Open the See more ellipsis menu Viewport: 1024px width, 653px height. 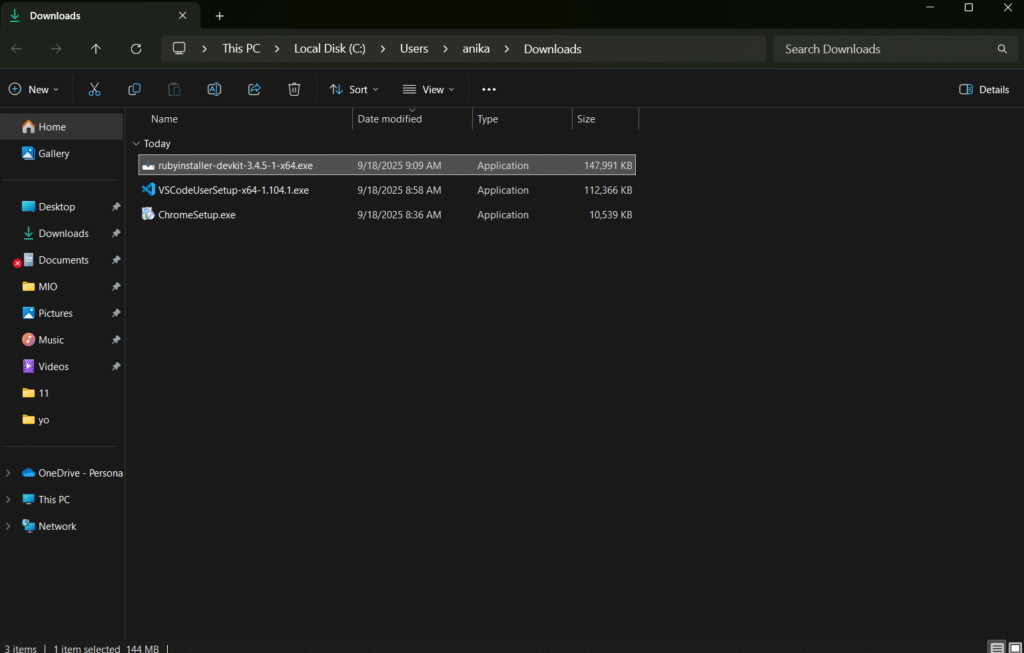[x=489, y=89]
